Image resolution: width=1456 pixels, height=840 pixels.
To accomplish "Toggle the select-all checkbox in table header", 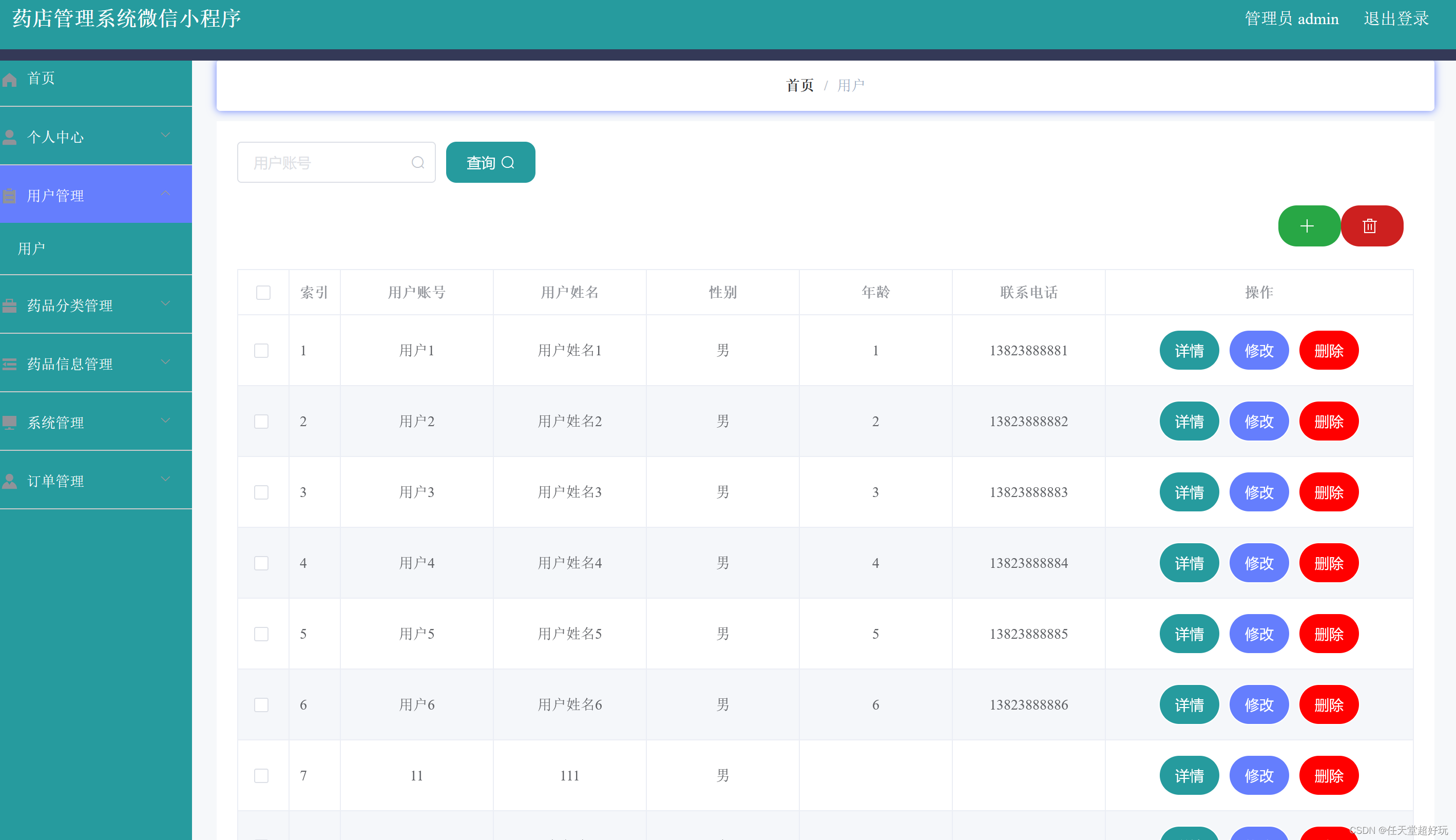I will [x=263, y=293].
